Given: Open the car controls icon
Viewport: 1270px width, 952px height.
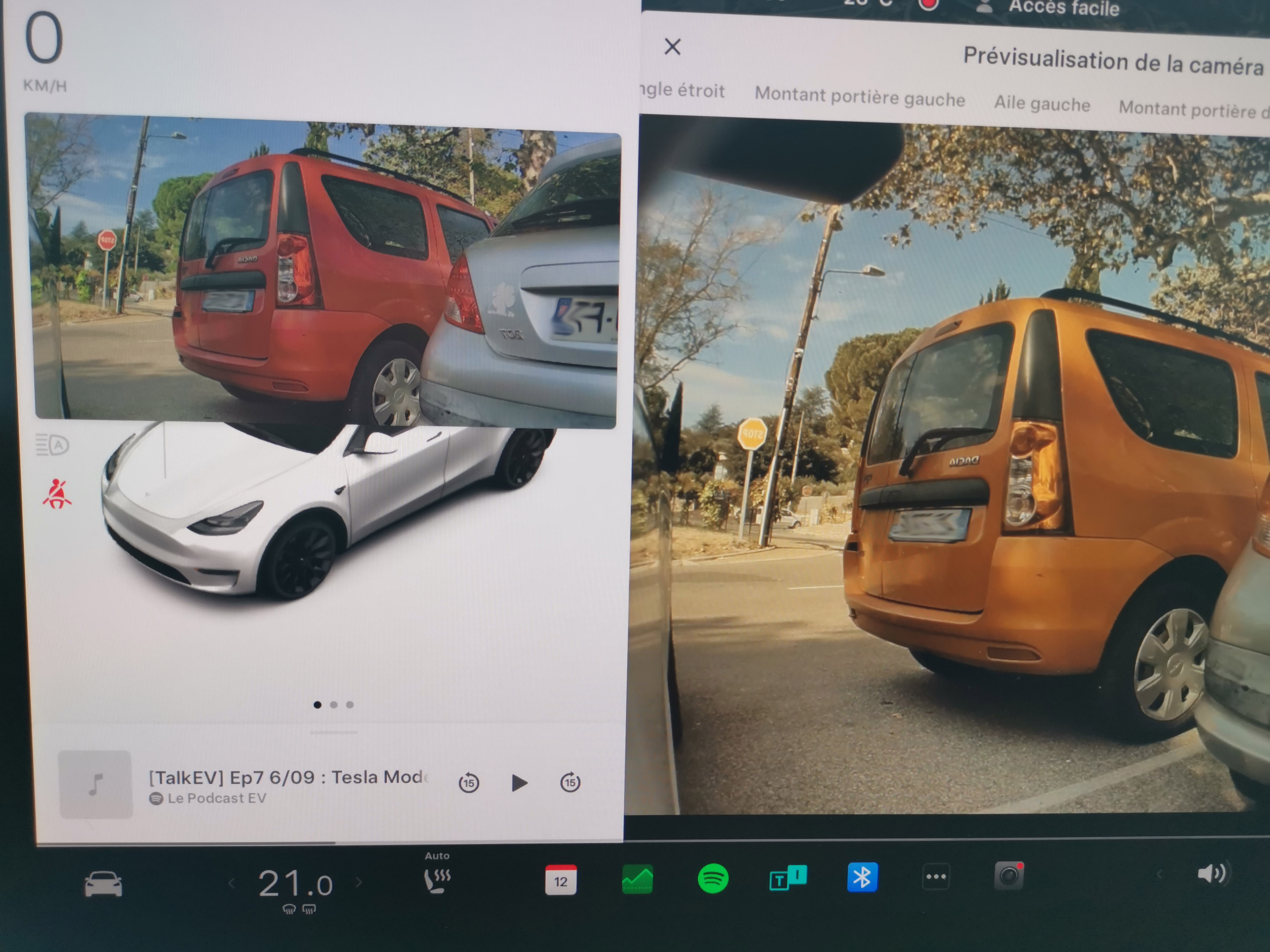Looking at the screenshot, I should click(103, 884).
